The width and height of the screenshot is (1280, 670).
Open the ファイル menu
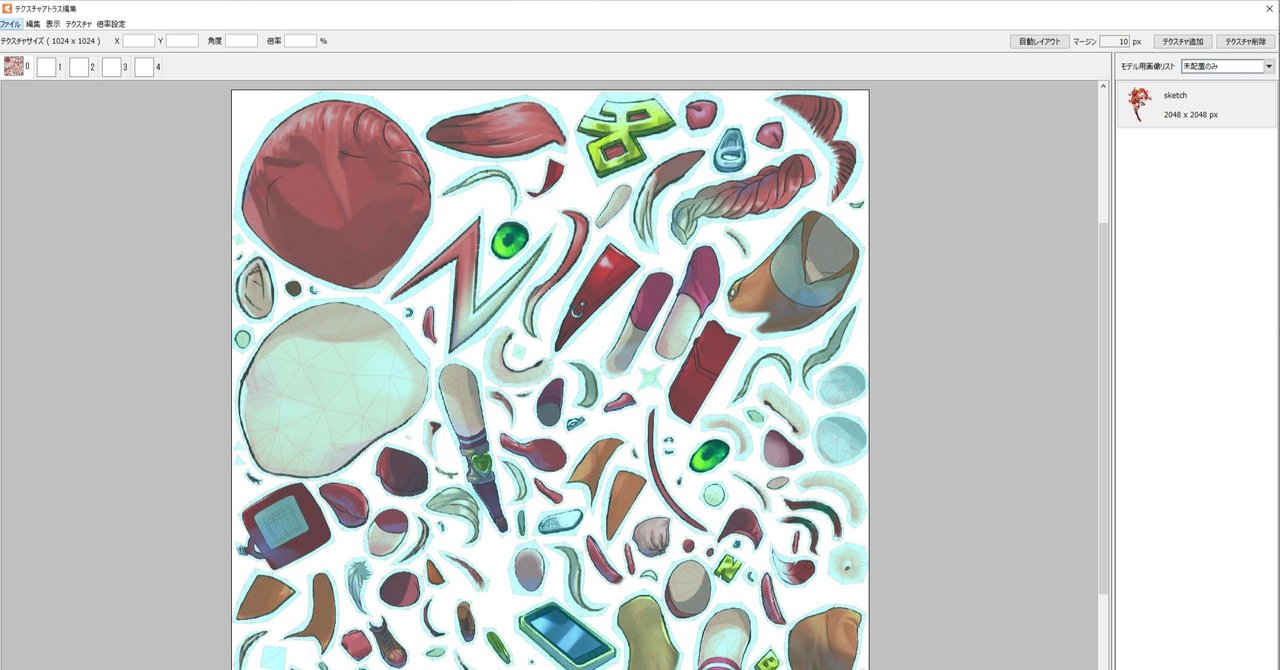(x=12, y=23)
